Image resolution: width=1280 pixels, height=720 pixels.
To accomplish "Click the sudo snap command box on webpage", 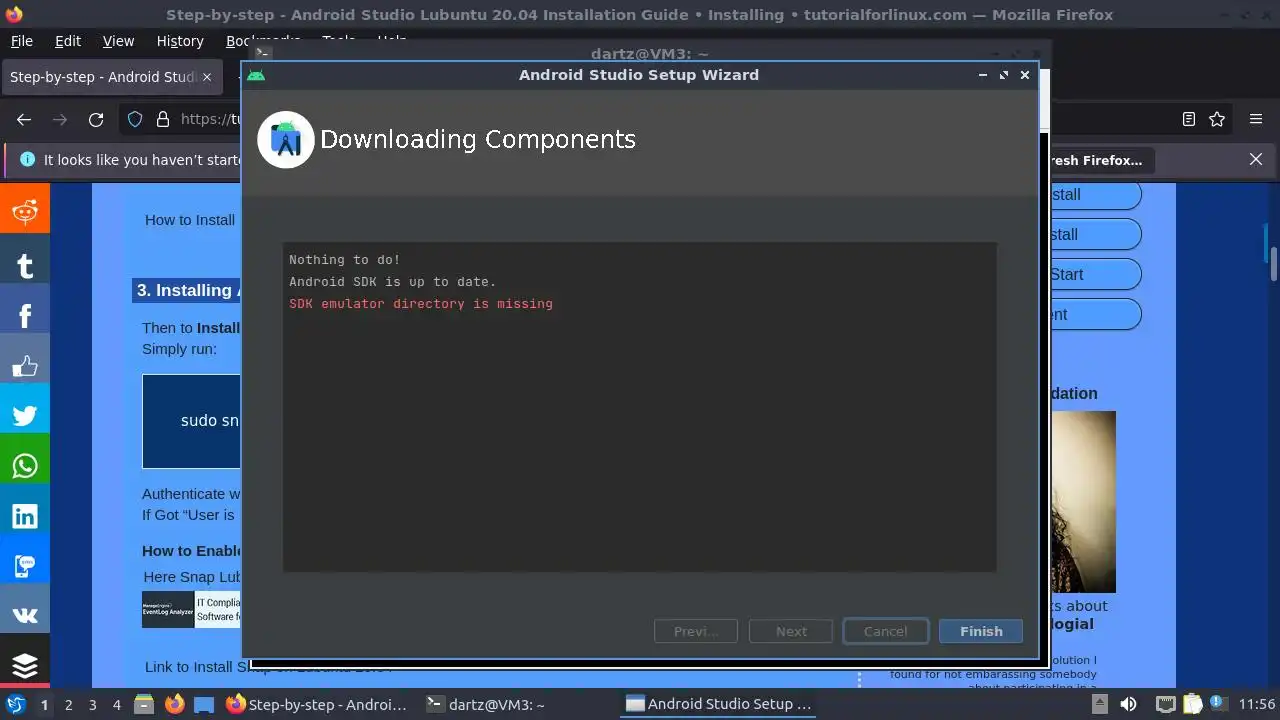I will [x=191, y=421].
